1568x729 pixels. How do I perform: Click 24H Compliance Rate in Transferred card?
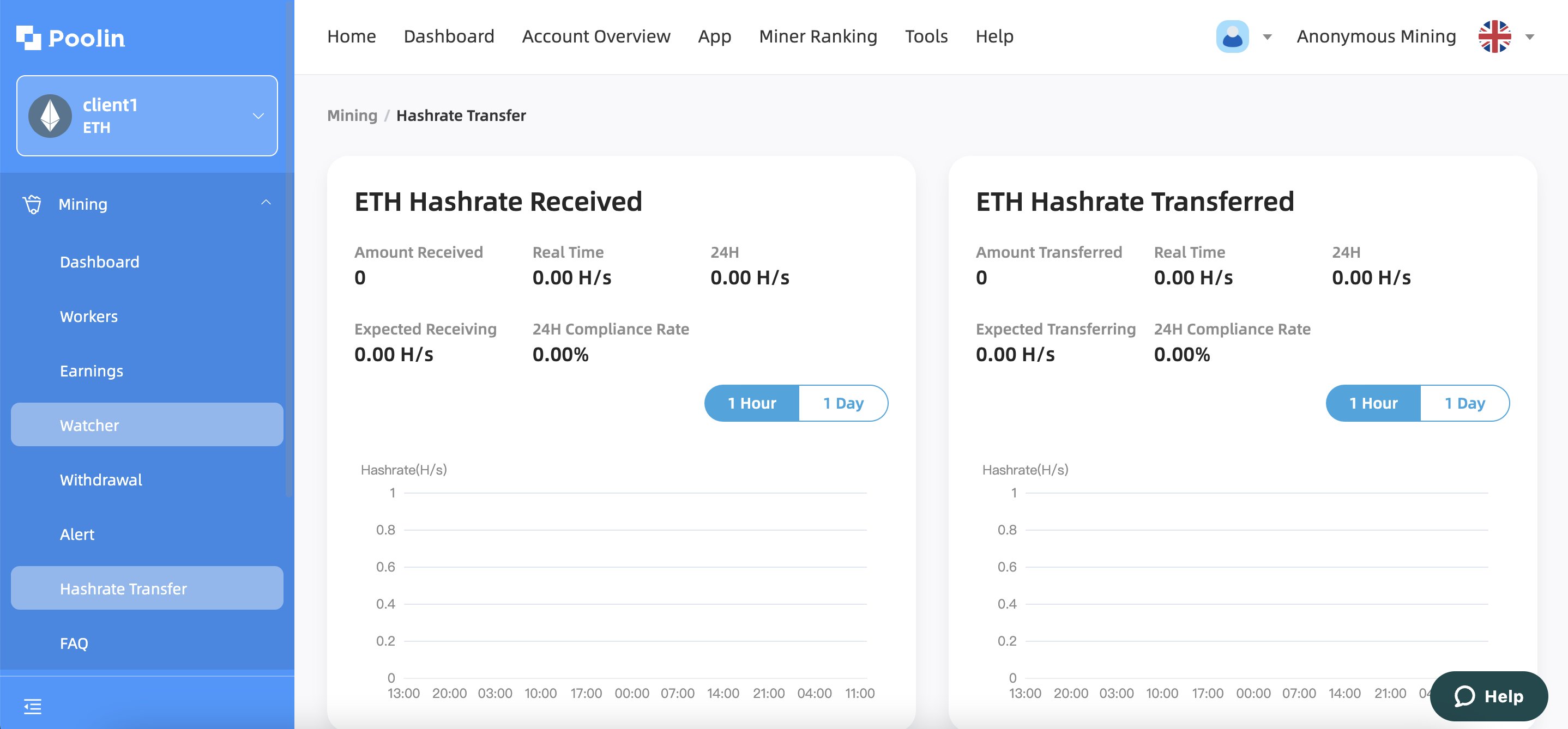click(1232, 329)
